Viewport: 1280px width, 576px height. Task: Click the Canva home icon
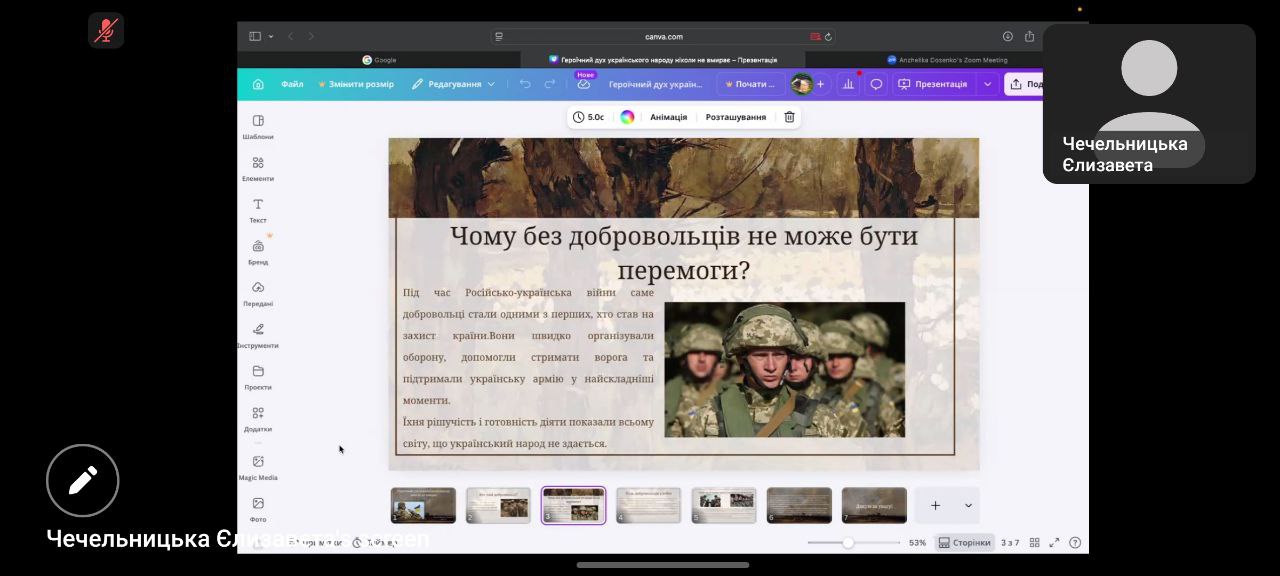click(258, 84)
